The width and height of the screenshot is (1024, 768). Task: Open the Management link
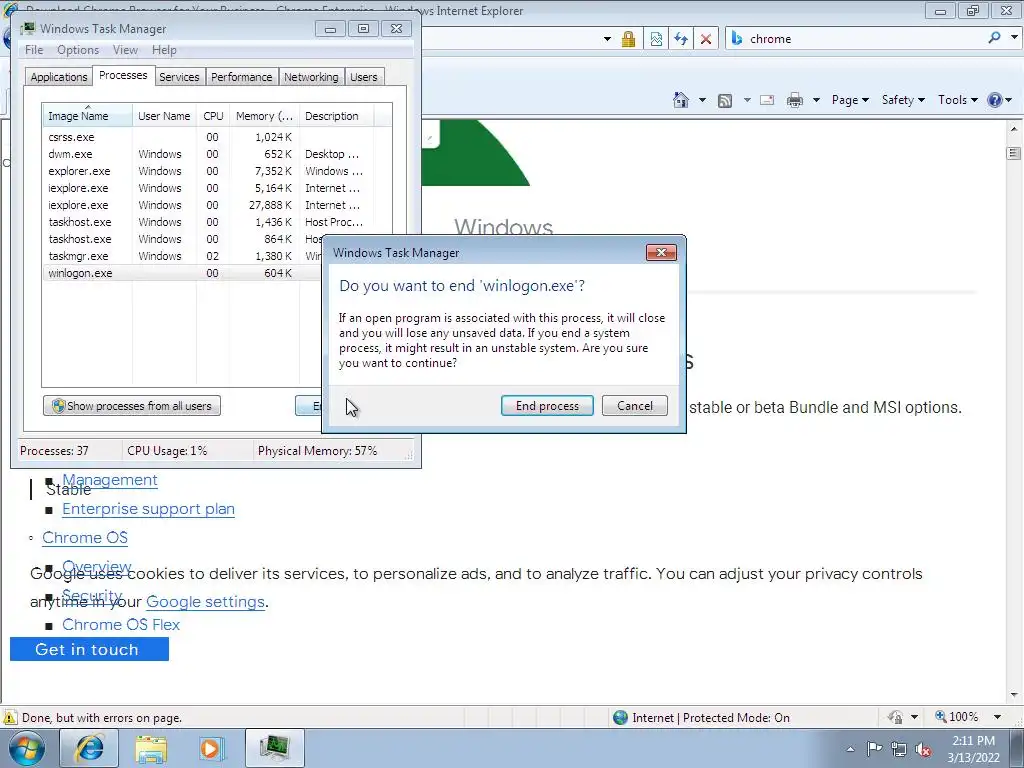[110, 480]
